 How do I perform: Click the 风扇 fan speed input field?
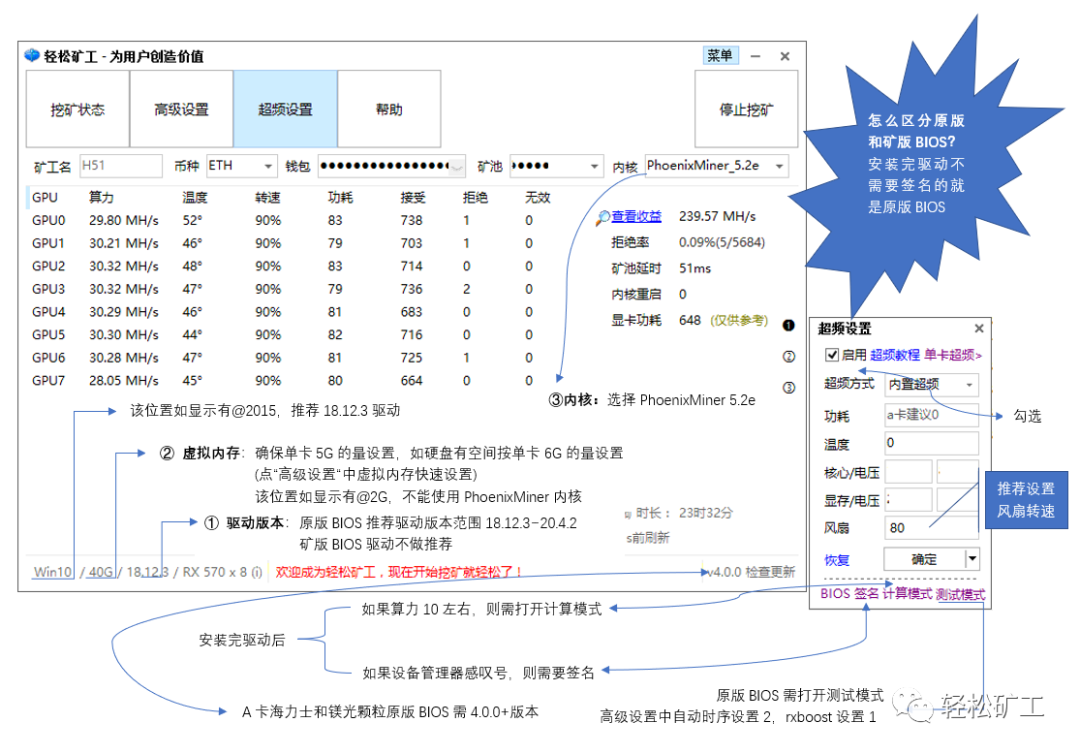[x=930, y=528]
